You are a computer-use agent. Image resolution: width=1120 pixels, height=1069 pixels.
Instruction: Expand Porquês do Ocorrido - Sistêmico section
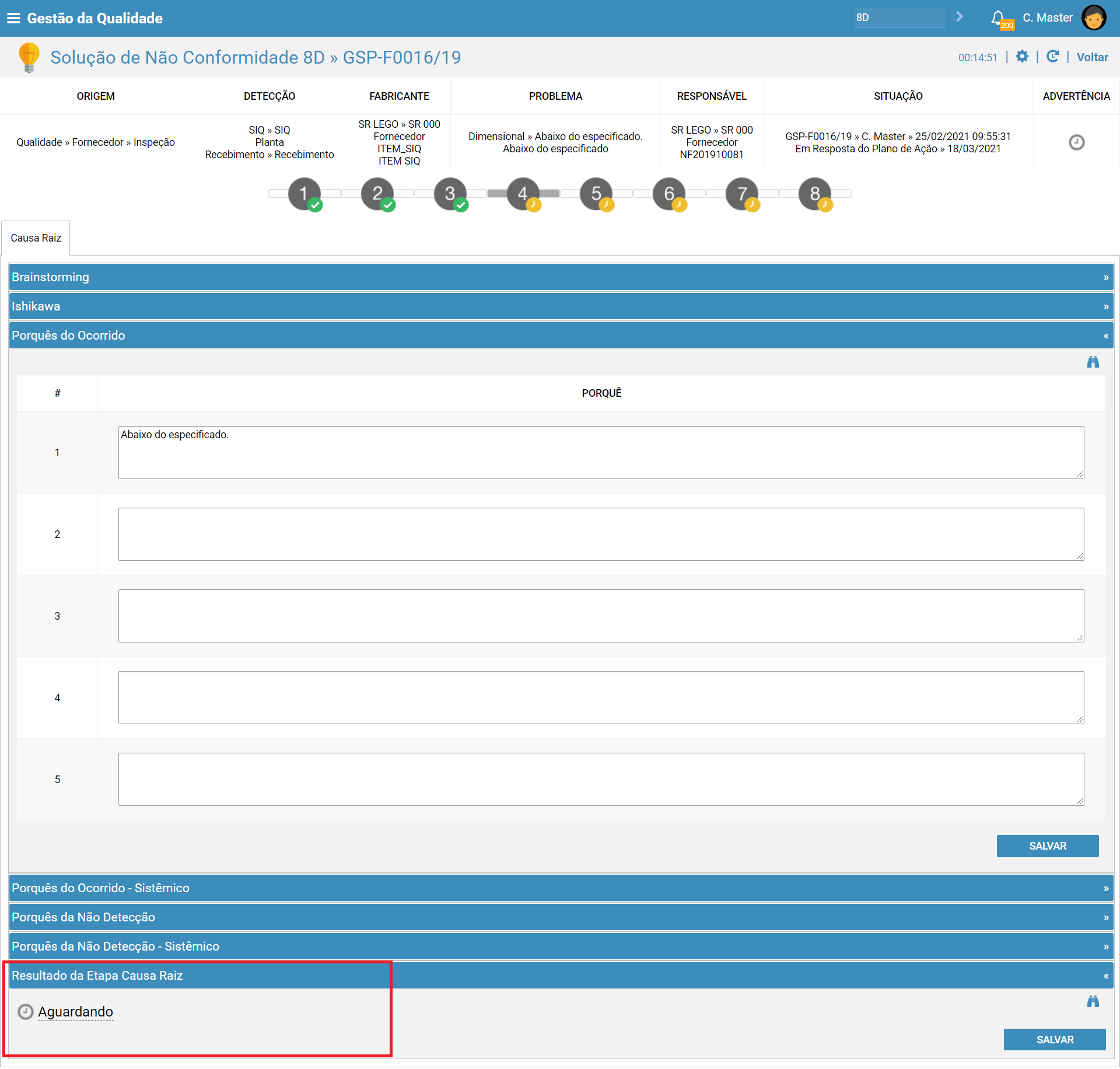click(x=561, y=888)
